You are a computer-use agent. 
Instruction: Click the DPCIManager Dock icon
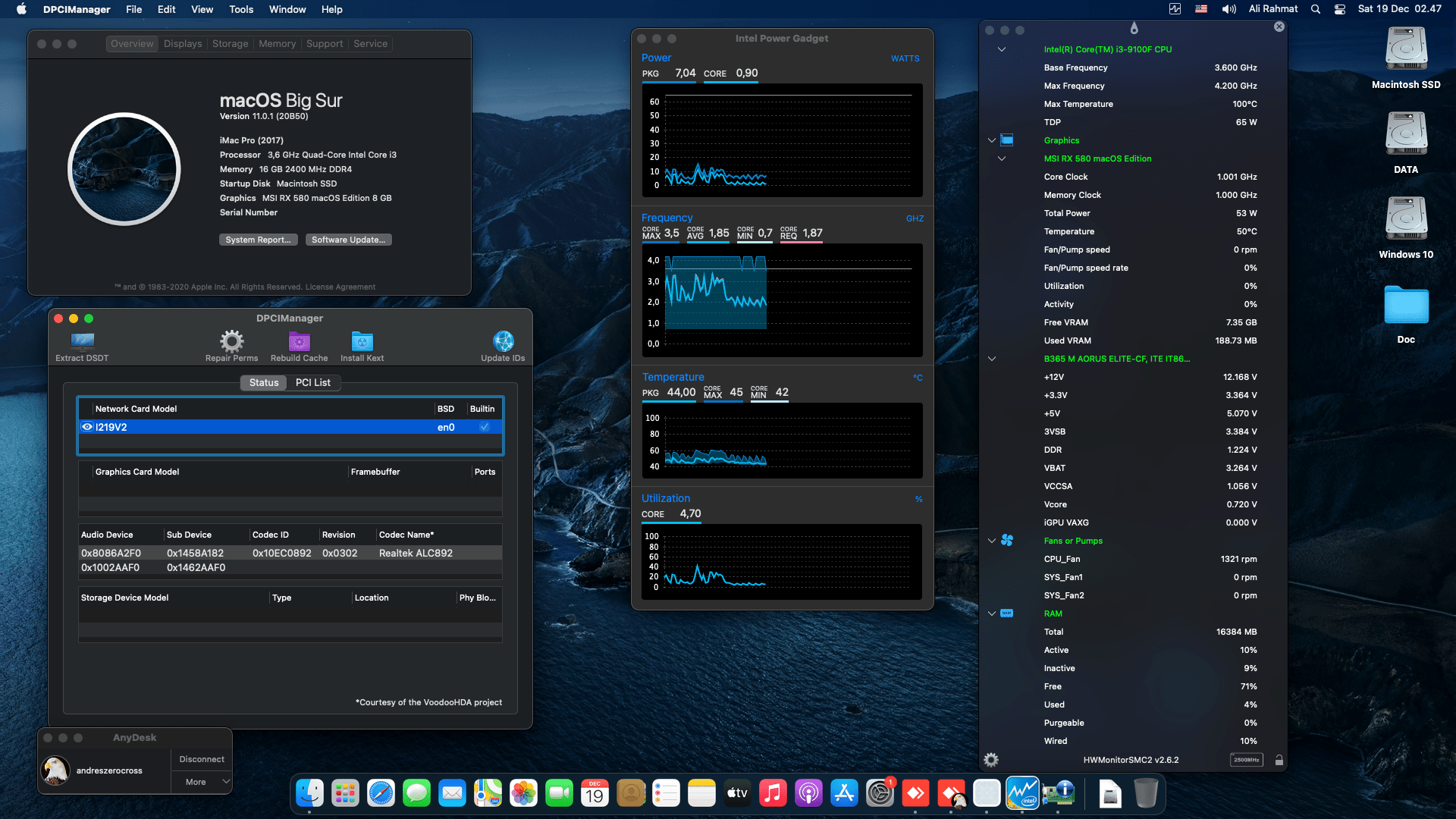tap(1058, 793)
